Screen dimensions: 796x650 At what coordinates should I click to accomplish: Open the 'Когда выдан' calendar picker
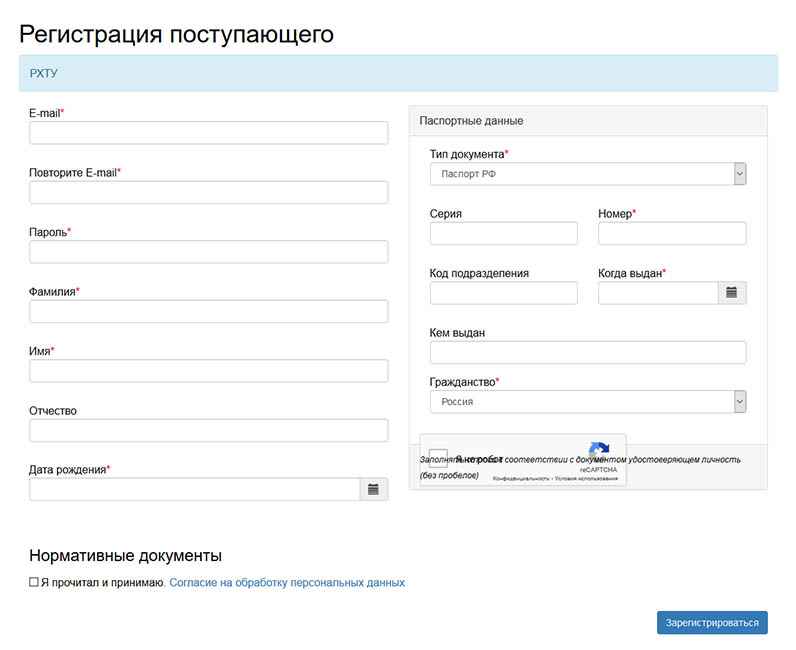click(732, 292)
